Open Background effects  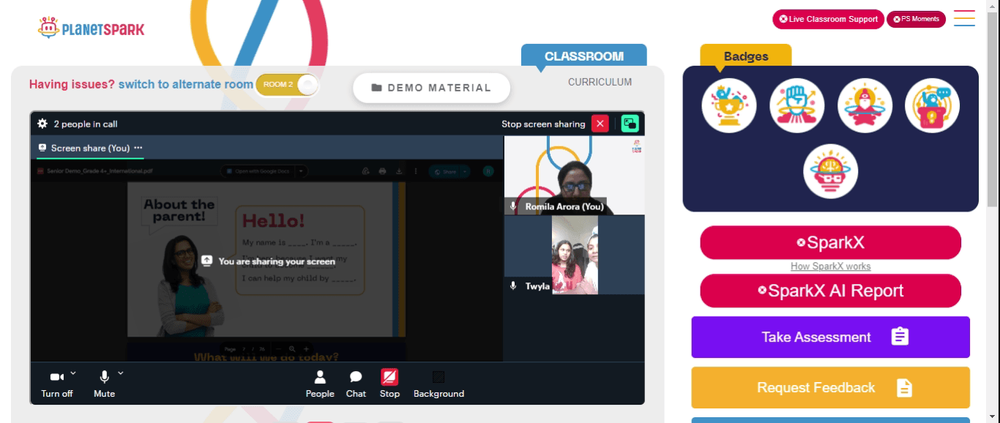[439, 384]
